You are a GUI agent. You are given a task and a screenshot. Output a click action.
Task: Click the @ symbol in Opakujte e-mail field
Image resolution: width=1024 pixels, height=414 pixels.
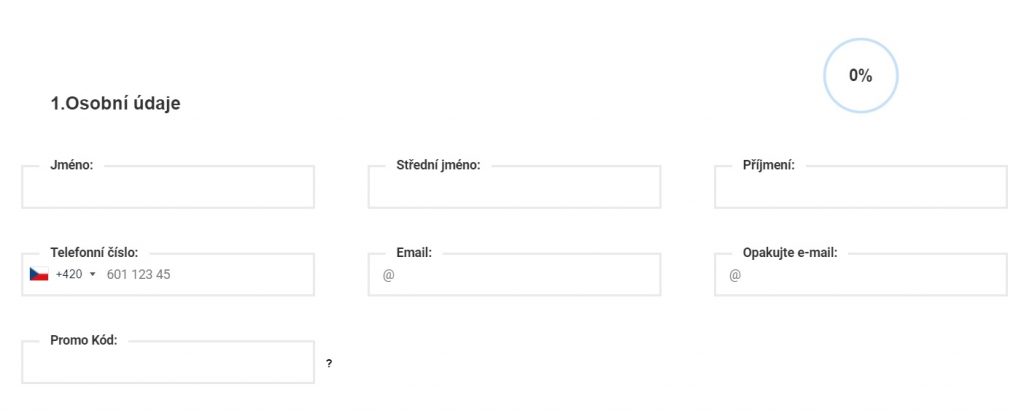(x=734, y=275)
